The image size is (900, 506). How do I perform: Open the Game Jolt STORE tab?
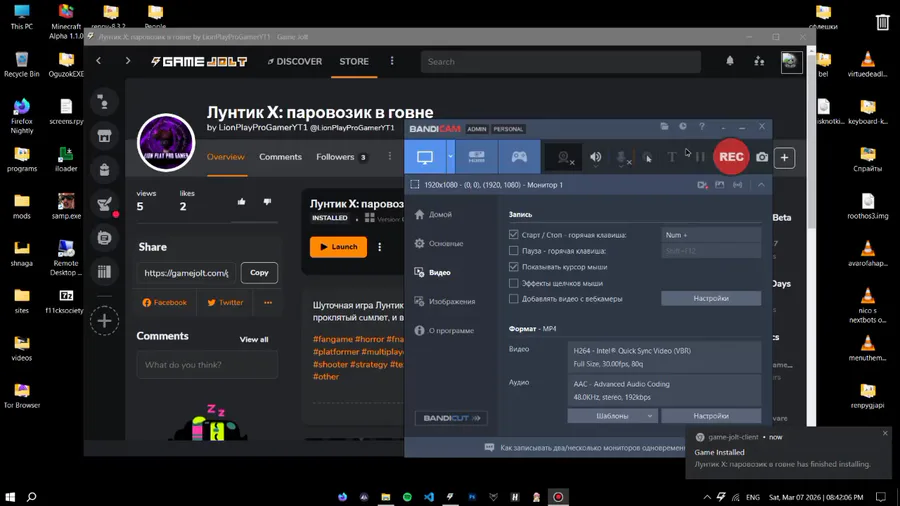pos(354,61)
